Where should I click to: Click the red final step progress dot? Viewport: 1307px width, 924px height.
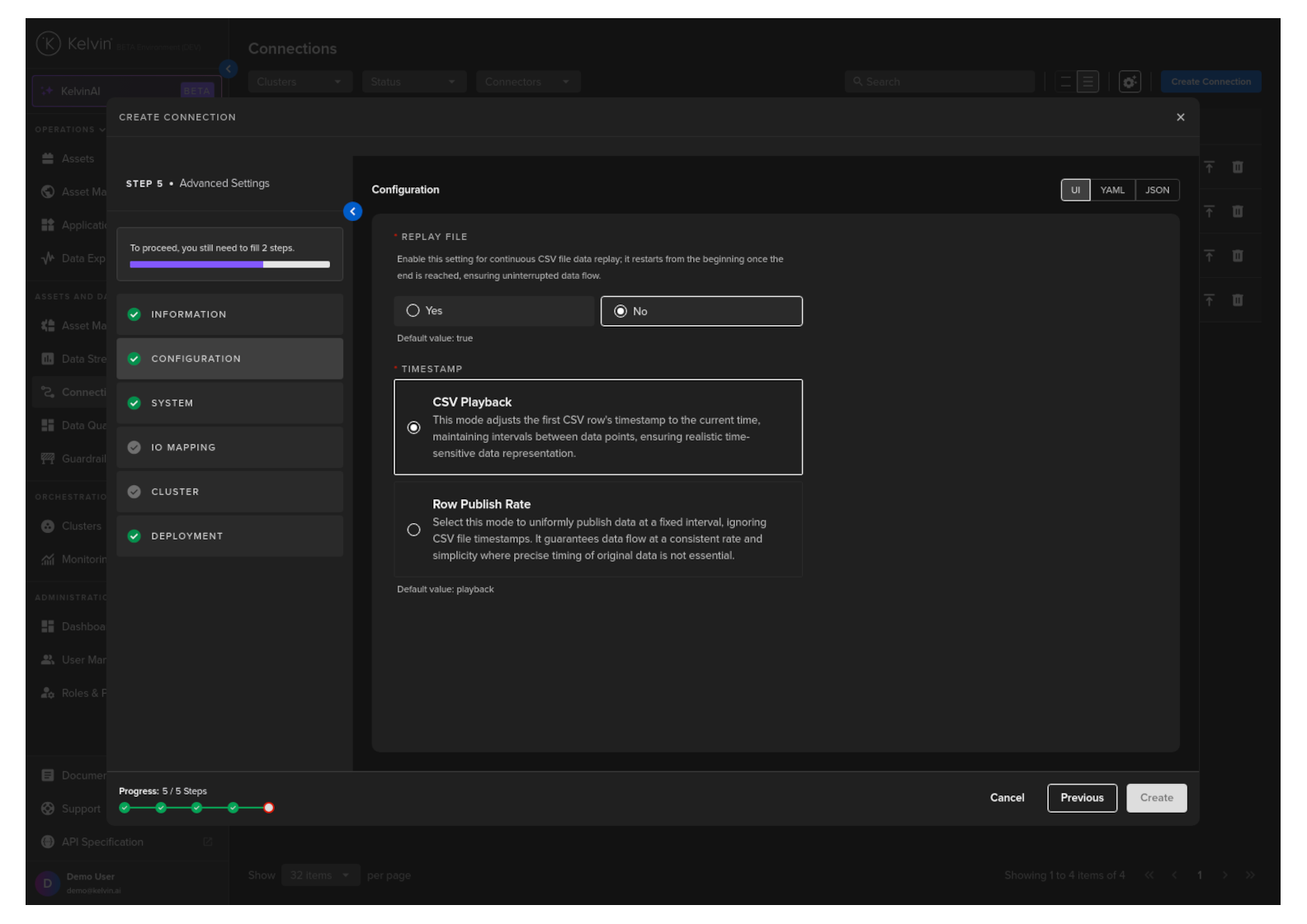pyautogui.click(x=268, y=808)
